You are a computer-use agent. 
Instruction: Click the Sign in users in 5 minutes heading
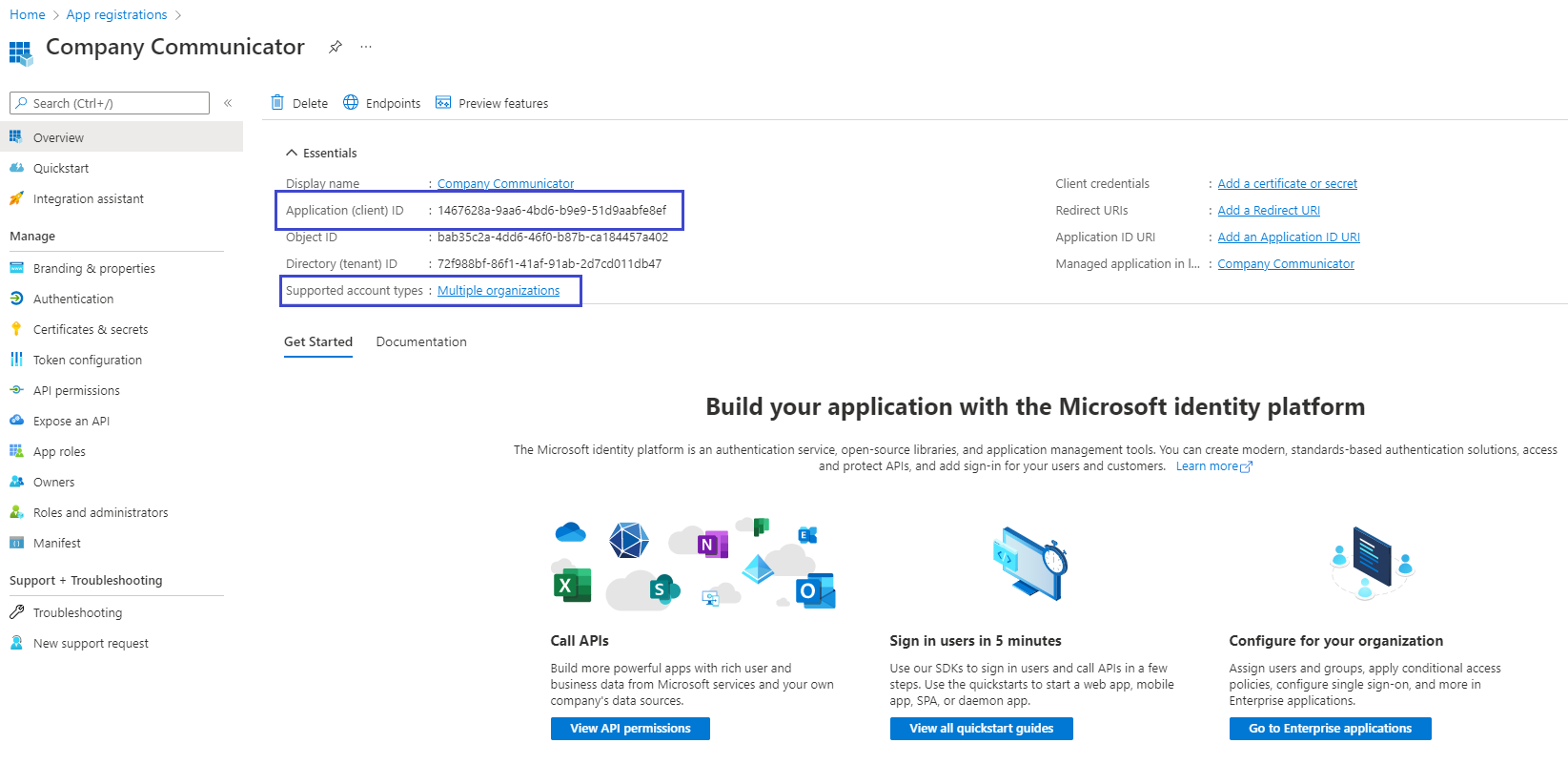[x=975, y=641]
